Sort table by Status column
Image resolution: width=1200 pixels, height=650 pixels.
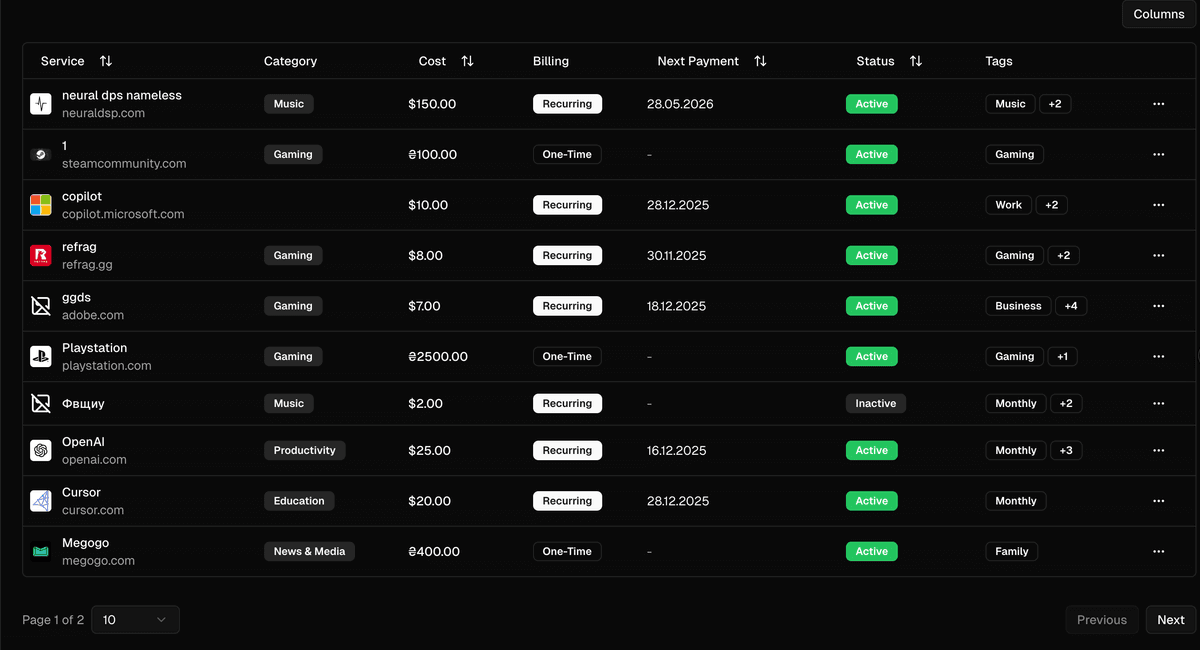tap(915, 61)
